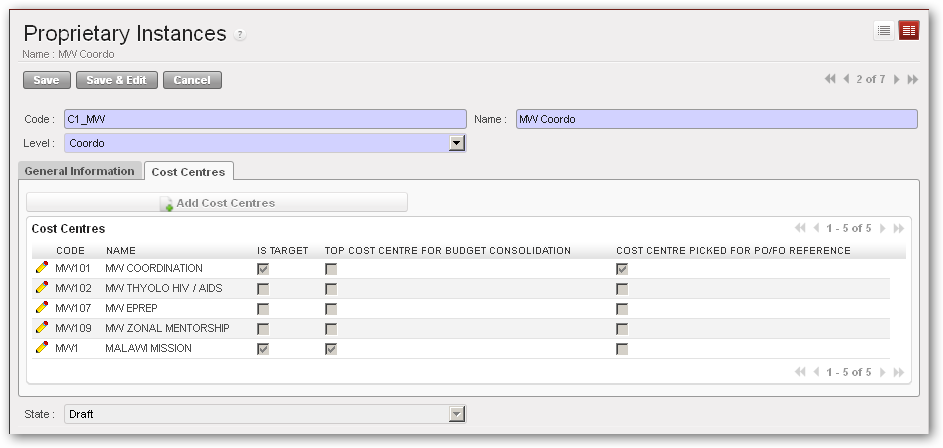This screenshot has width=943, height=448.
Task: Open the State dropdown
Action: (x=457, y=413)
